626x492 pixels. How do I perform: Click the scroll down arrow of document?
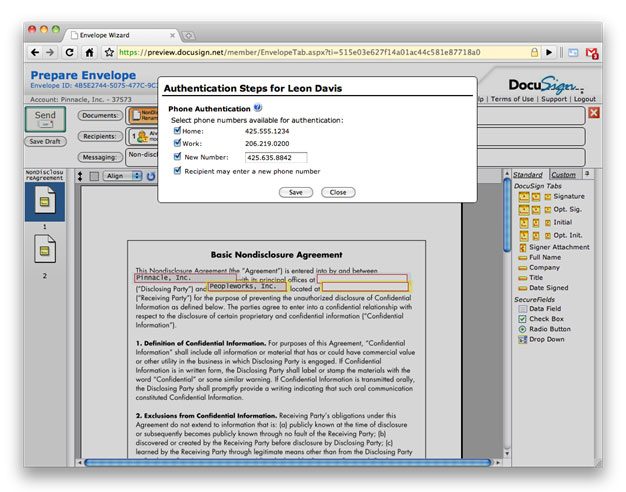tap(507, 453)
